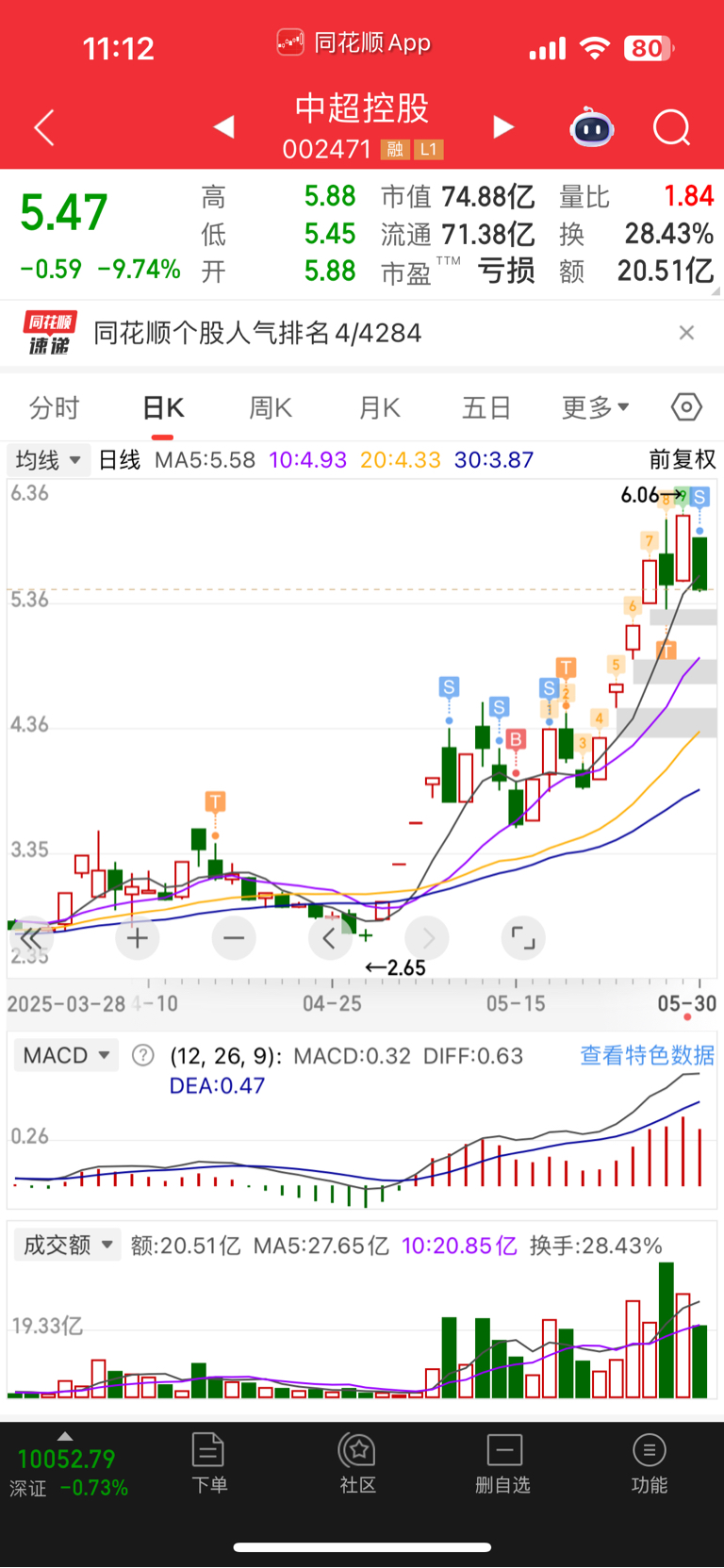Toggle 前复权 adjustment mode
The width and height of the screenshot is (724, 1568).
[x=683, y=459]
